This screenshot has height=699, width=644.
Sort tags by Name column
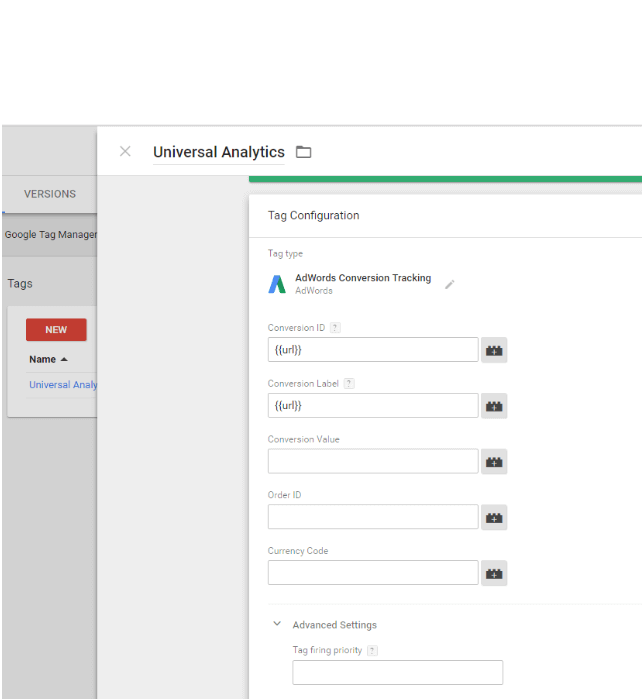(x=48, y=359)
